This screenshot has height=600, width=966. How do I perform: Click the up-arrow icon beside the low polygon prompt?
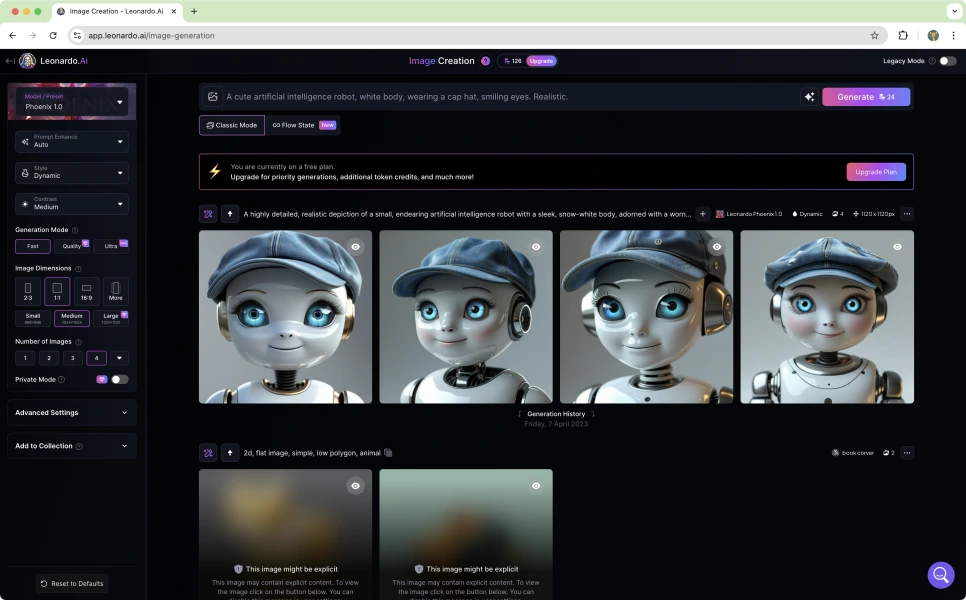click(230, 453)
